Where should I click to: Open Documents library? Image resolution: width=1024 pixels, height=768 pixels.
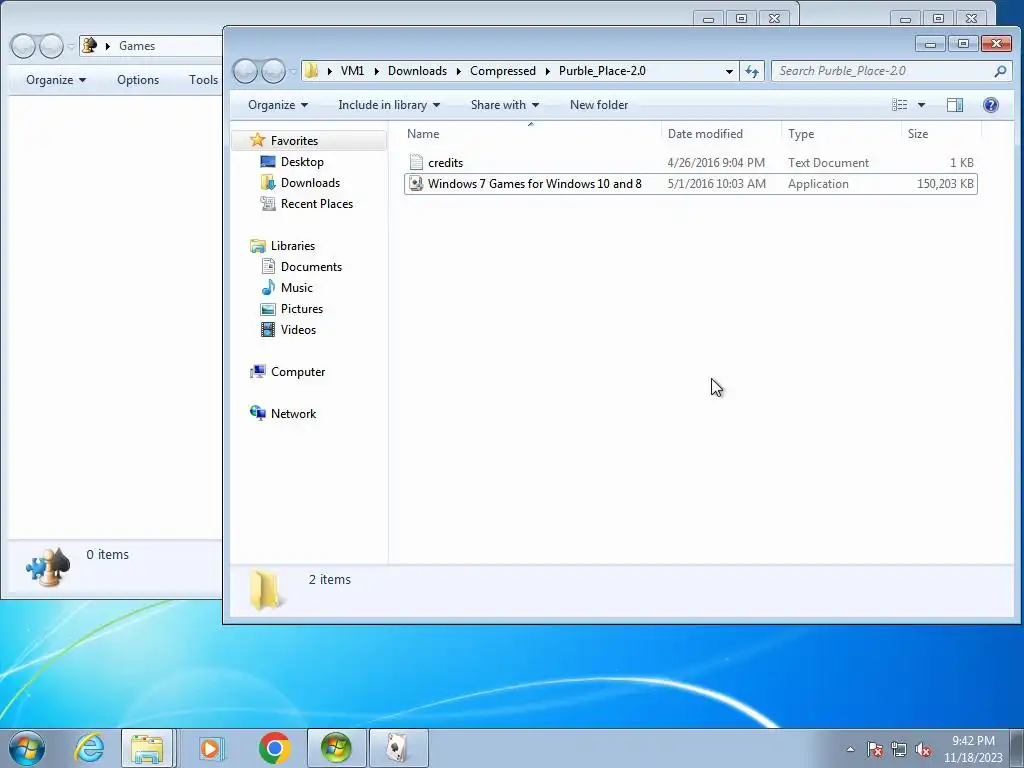311,266
